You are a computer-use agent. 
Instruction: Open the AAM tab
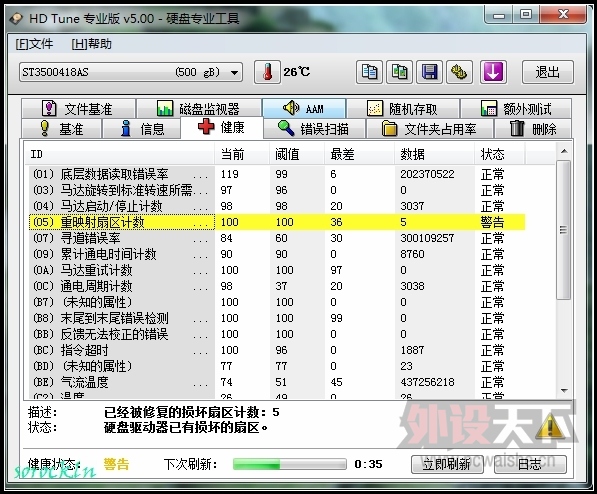(304, 109)
